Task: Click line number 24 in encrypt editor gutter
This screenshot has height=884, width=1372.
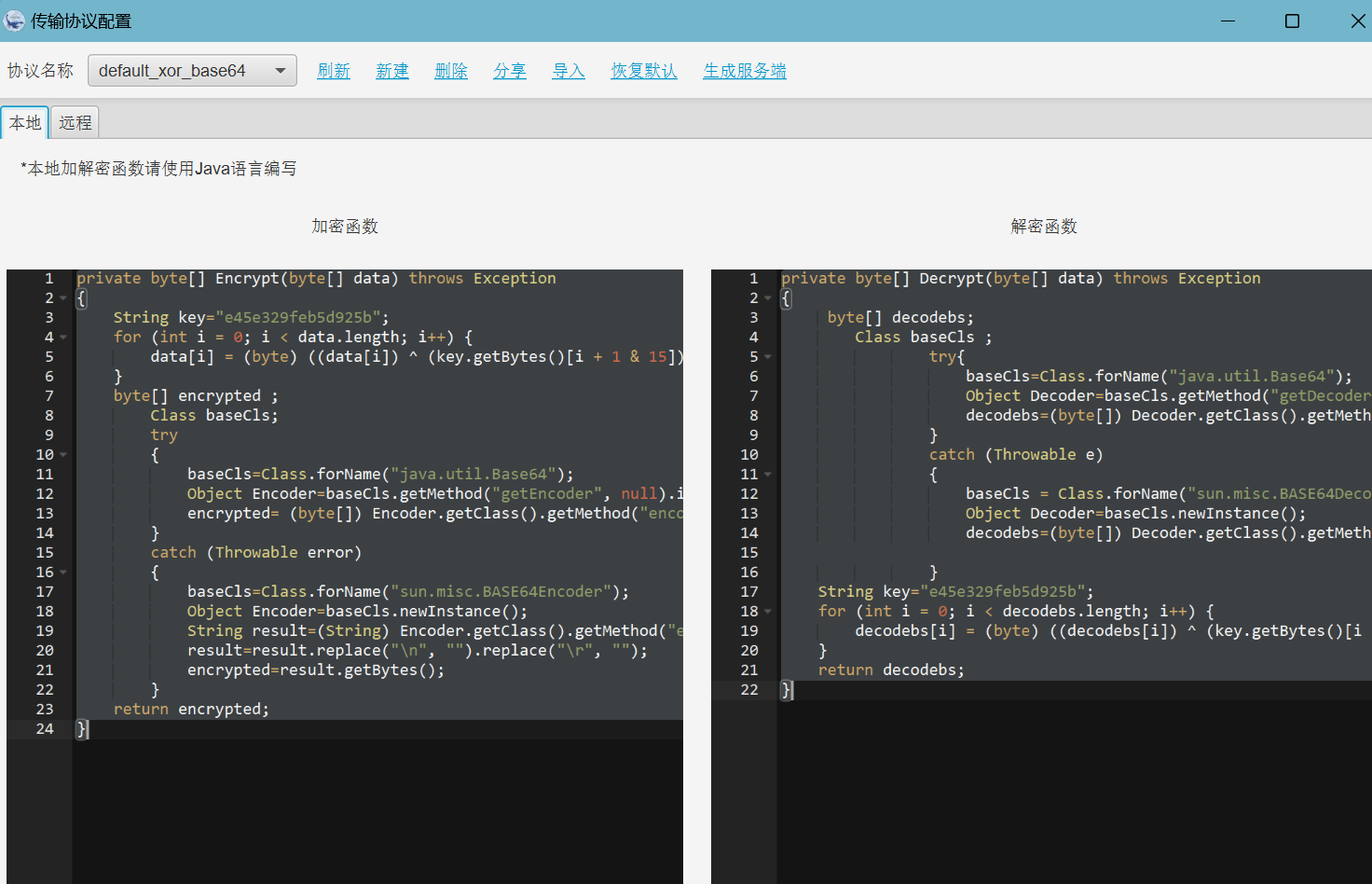Action: tap(45, 729)
